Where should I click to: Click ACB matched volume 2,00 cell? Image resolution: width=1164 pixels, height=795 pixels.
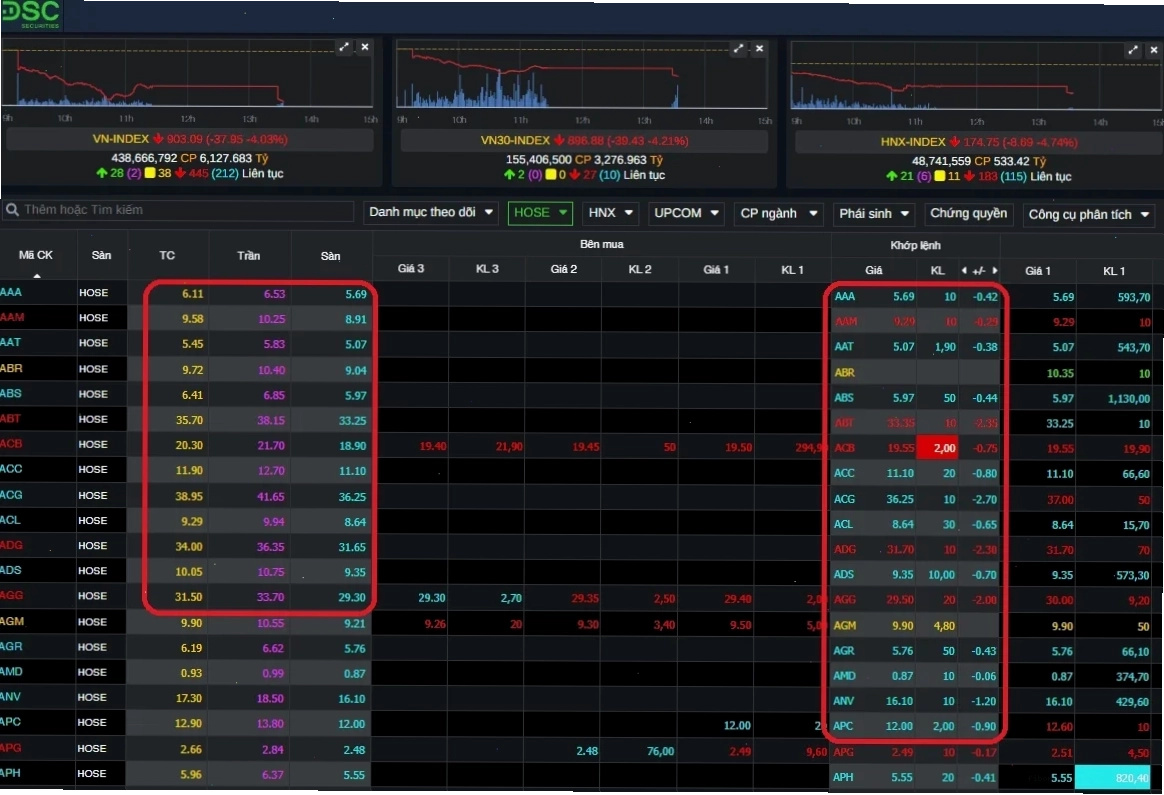[938, 448]
